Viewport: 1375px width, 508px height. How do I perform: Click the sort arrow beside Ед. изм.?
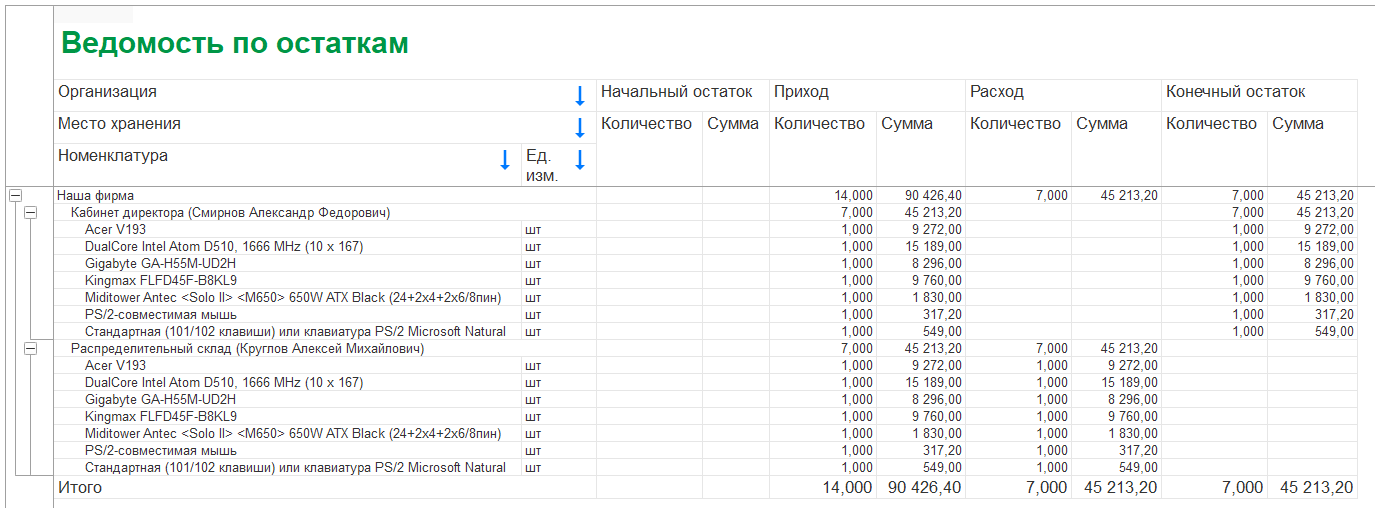[x=579, y=160]
